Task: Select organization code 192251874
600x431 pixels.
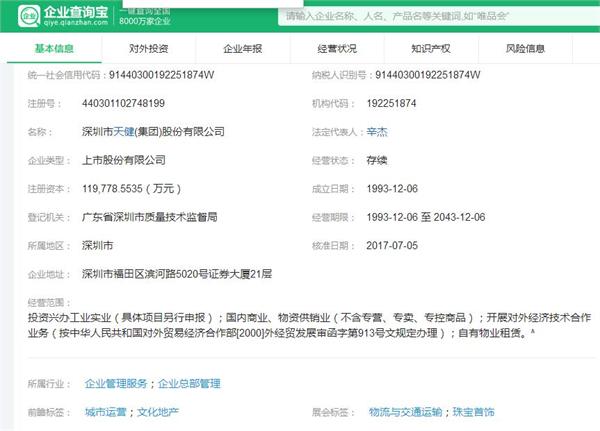Action: 391,103
